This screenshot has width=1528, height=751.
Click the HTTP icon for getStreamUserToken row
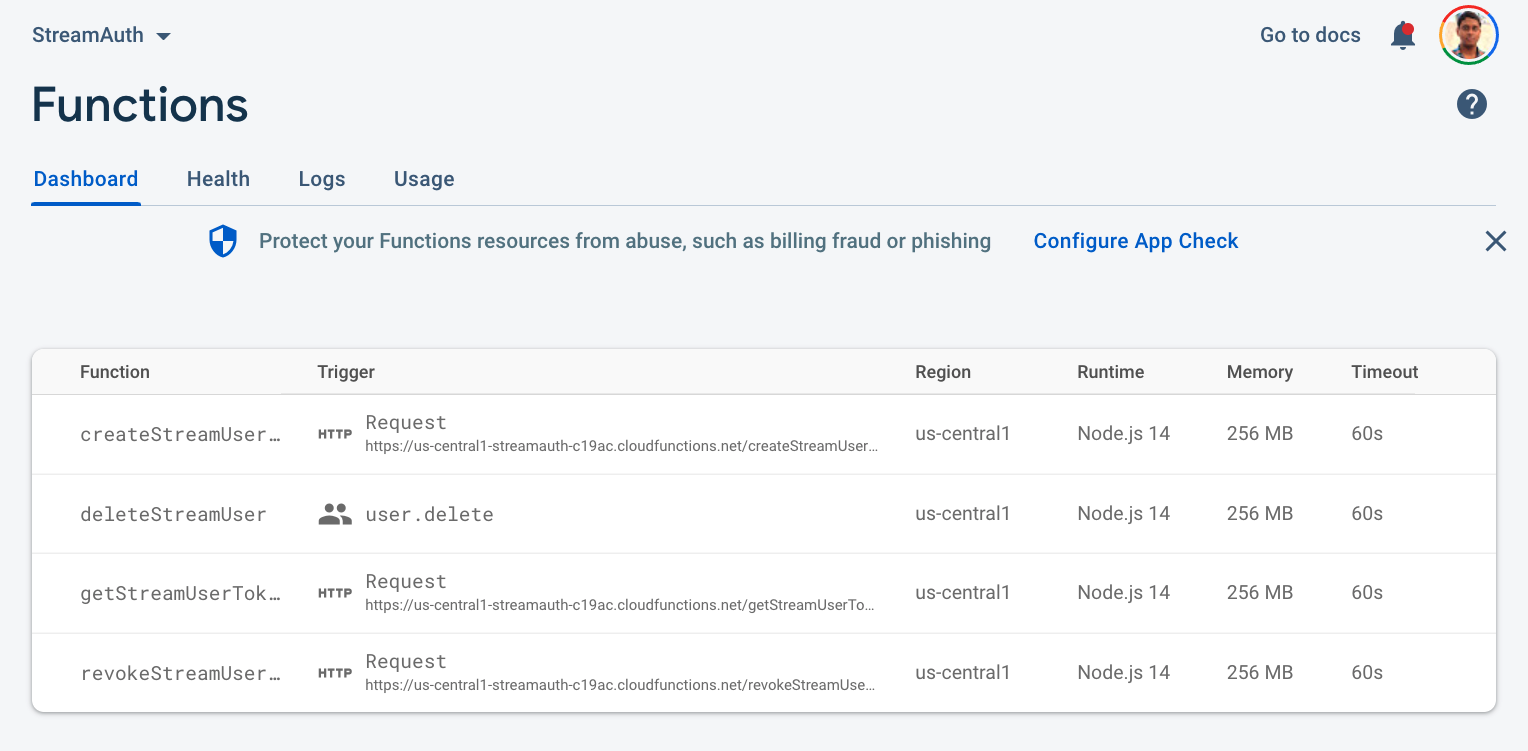(335, 593)
